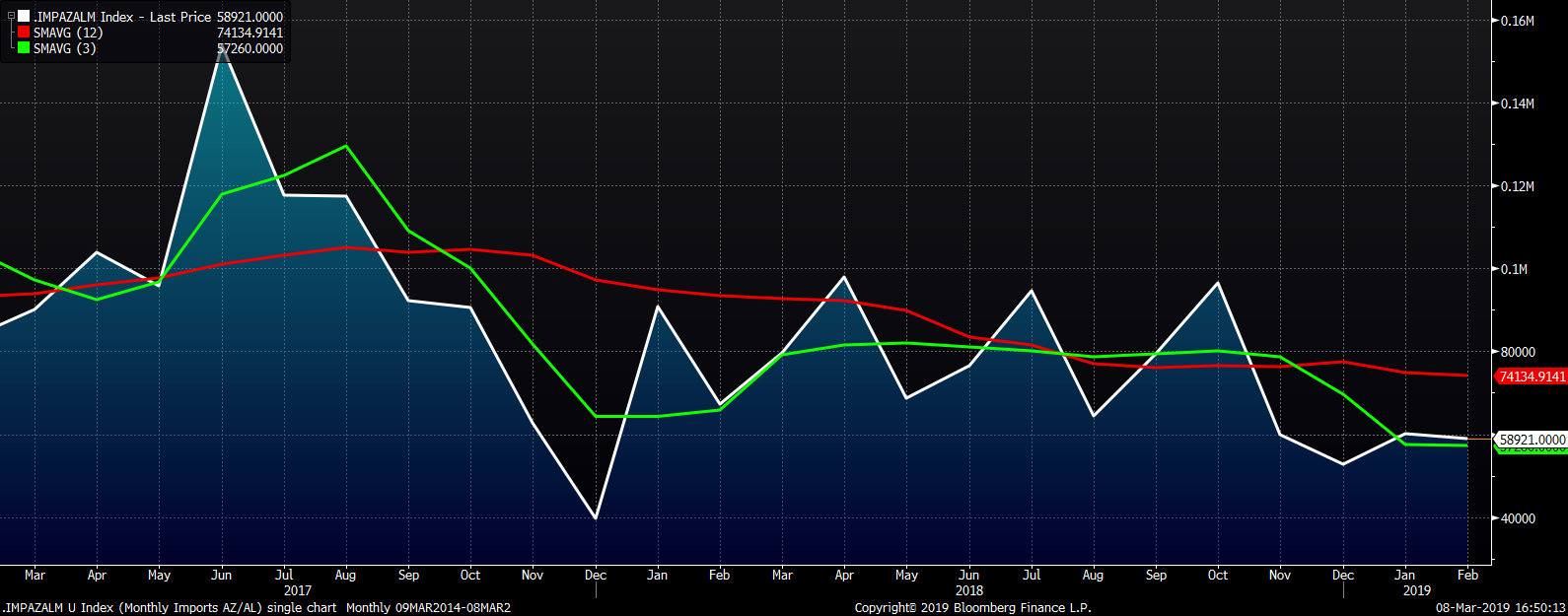Click the white .IMPAZALM Index color swatch
The image size is (1568, 616).
point(24,17)
